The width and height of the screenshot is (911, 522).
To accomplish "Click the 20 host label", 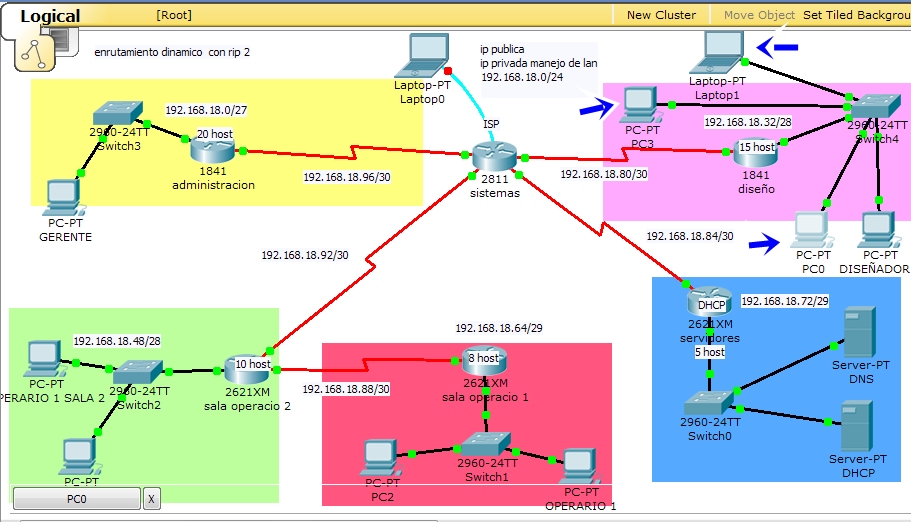I will click(214, 134).
